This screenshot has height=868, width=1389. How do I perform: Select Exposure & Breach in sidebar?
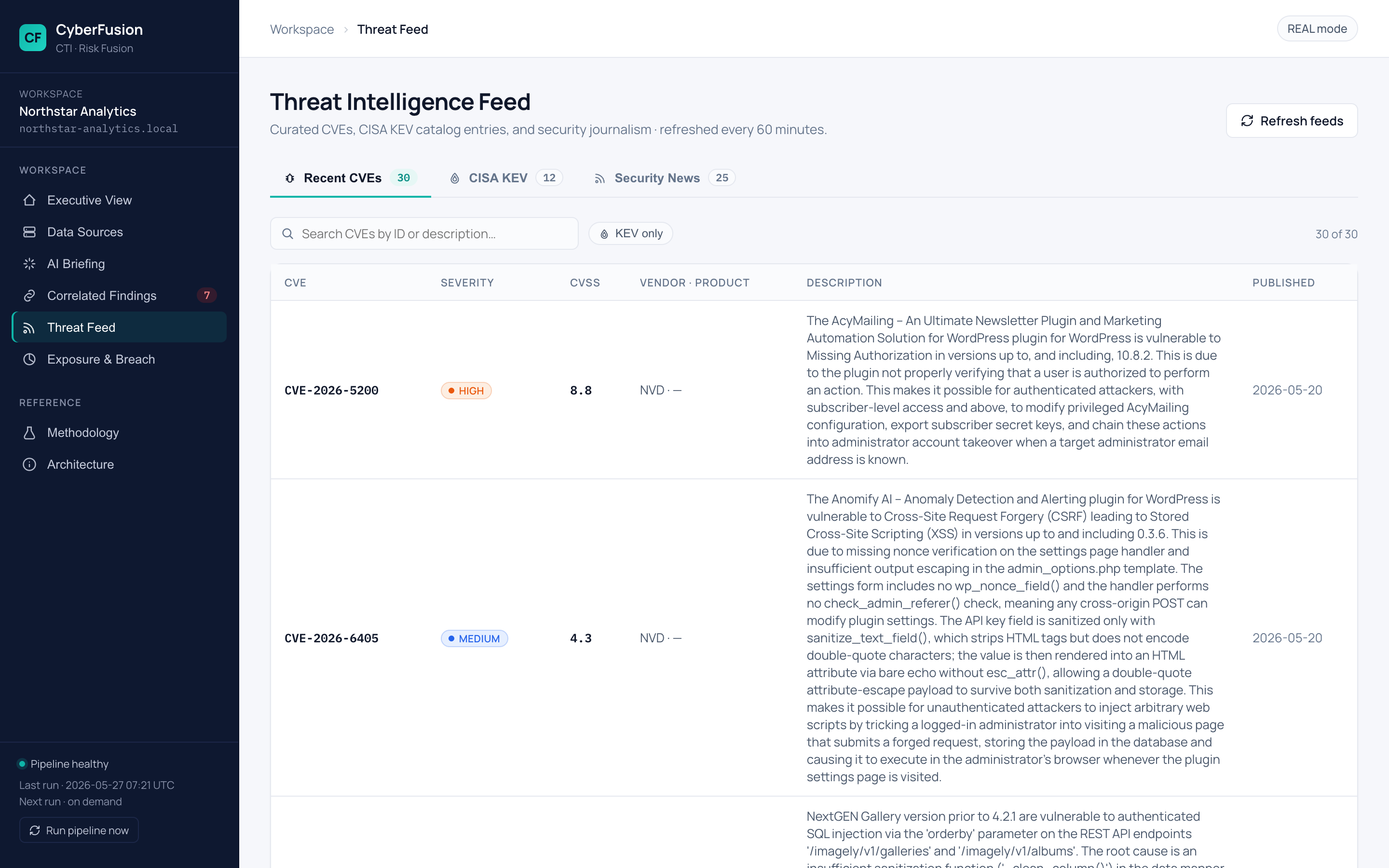(x=119, y=359)
